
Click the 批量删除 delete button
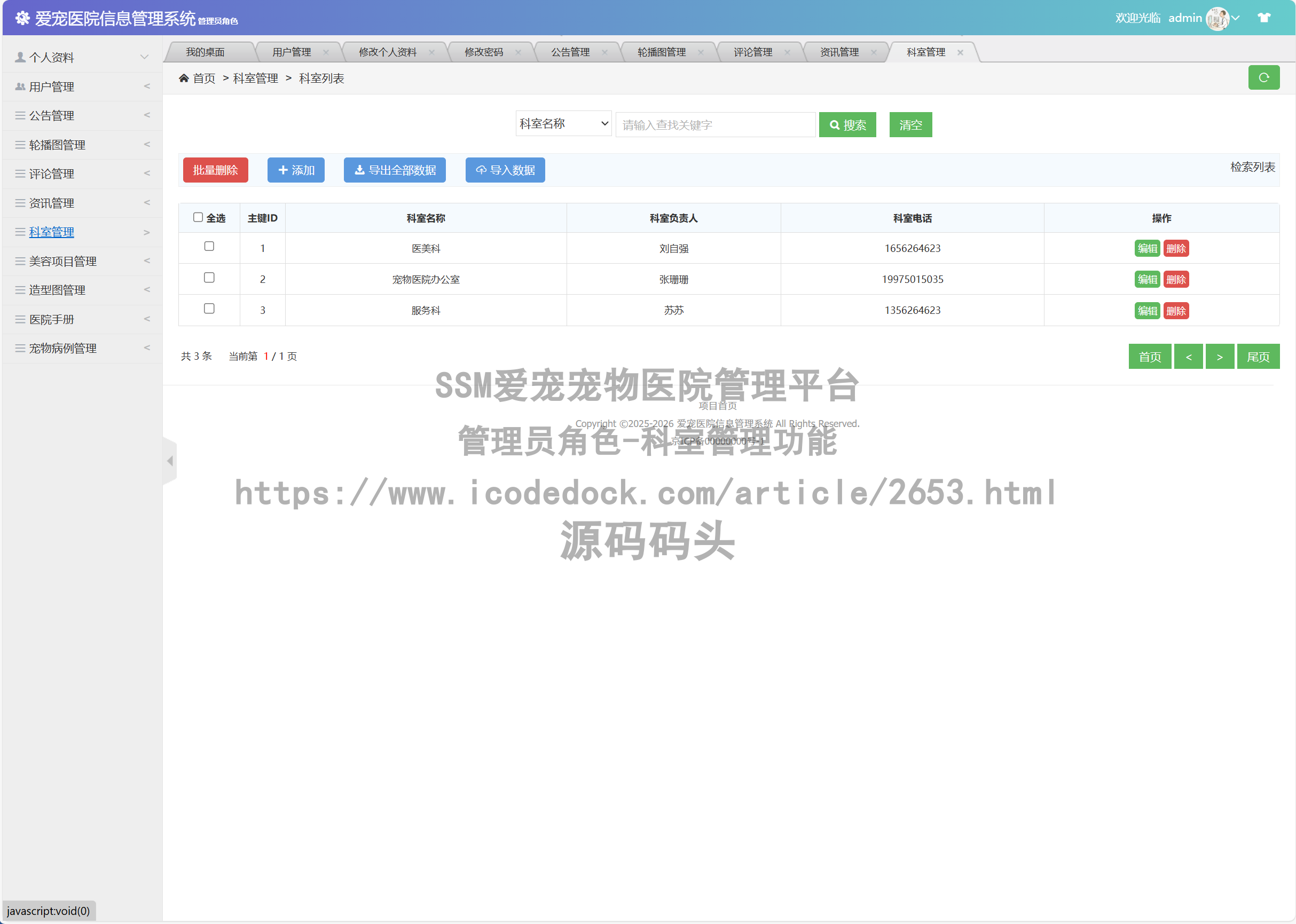[x=215, y=170]
